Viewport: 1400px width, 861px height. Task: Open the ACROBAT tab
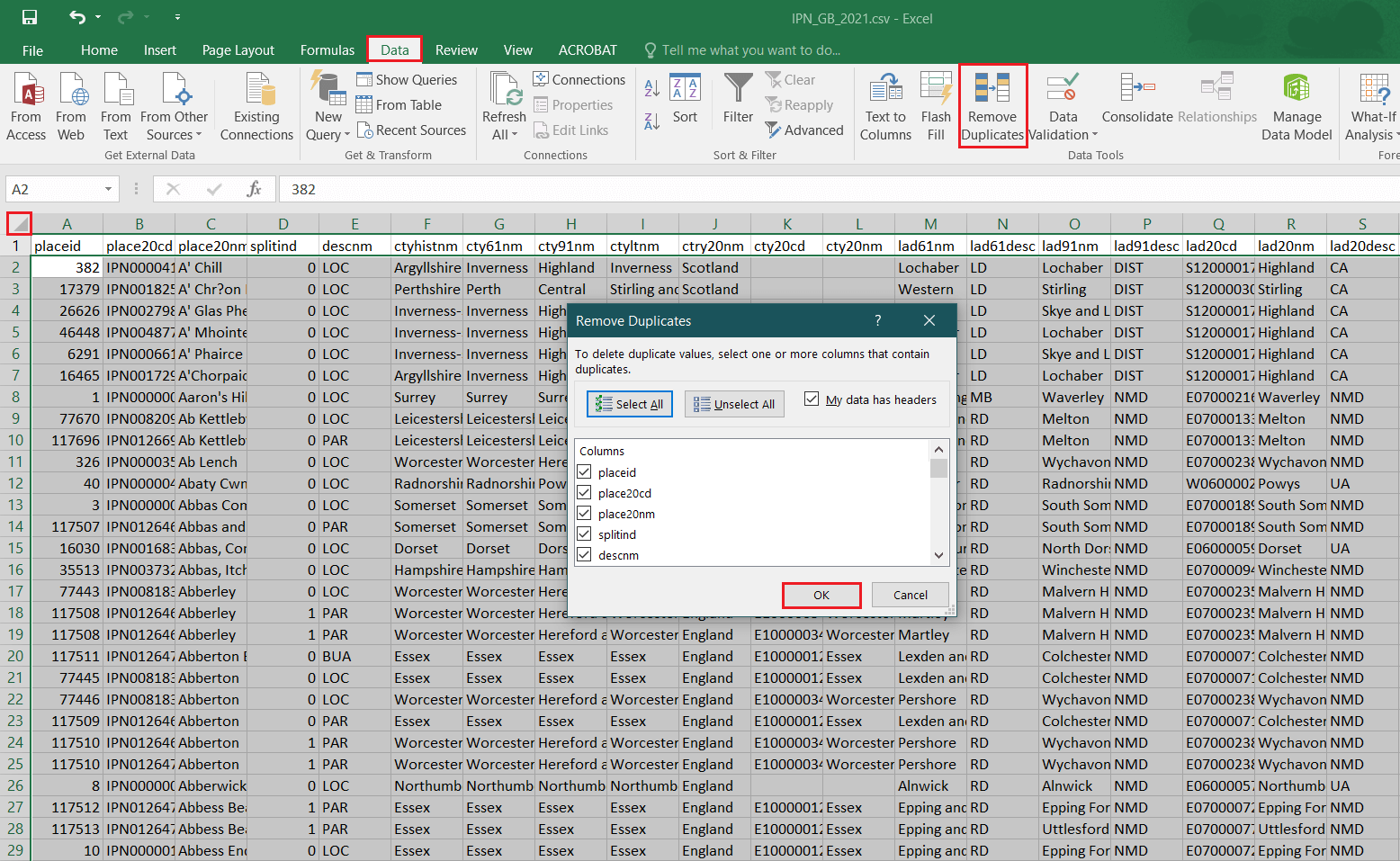point(588,50)
